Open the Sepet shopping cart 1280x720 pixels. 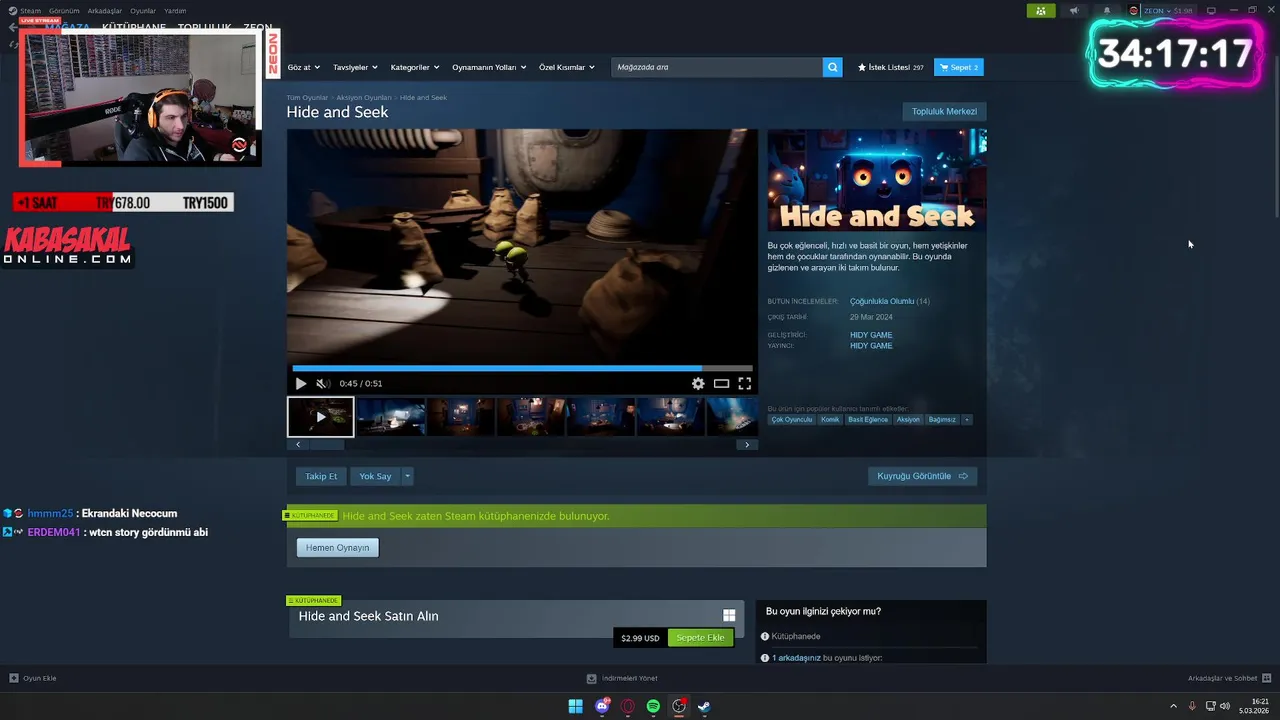point(959,67)
